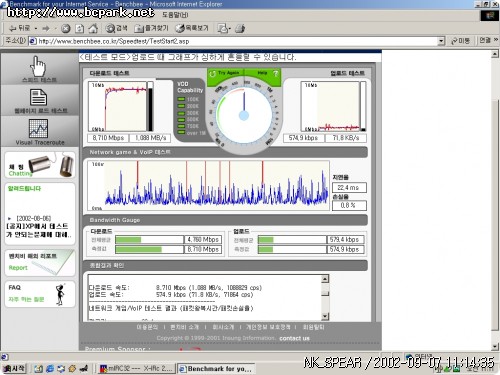The width and height of the screenshot is (500, 375).
Task: Expand the address bar dropdown arrow
Action: point(441,41)
